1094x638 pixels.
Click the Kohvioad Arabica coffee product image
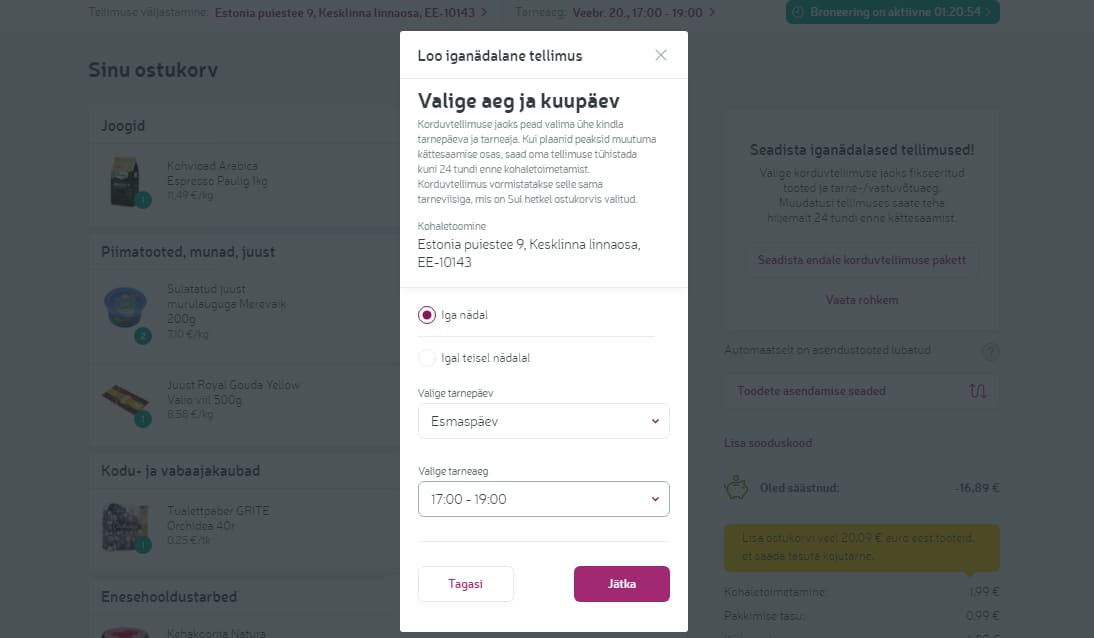point(127,181)
